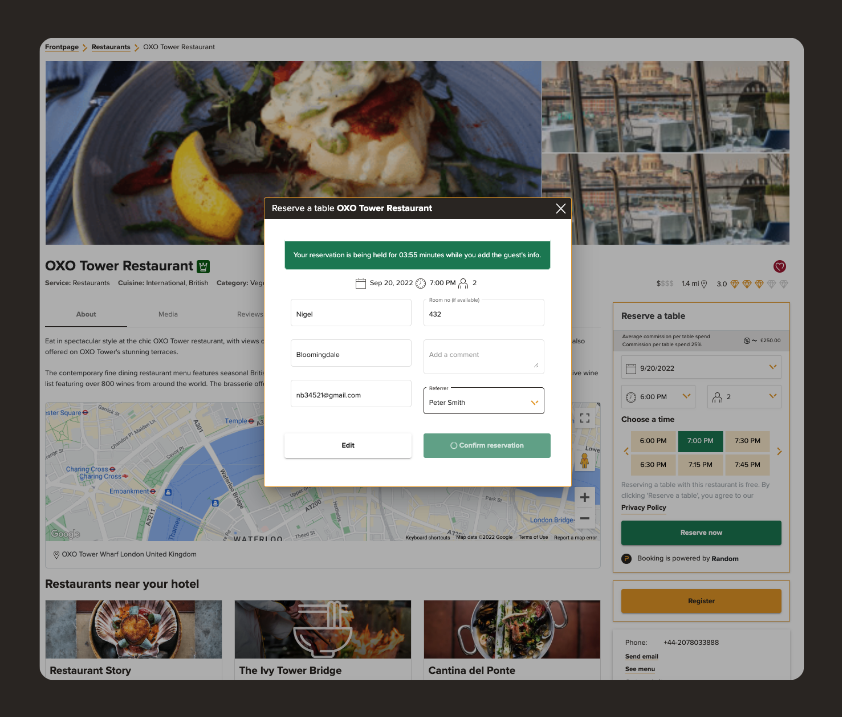The height and width of the screenshot is (717, 842).
Task: Select the 7:15 PM time slot
Action: pyautogui.click(x=700, y=465)
